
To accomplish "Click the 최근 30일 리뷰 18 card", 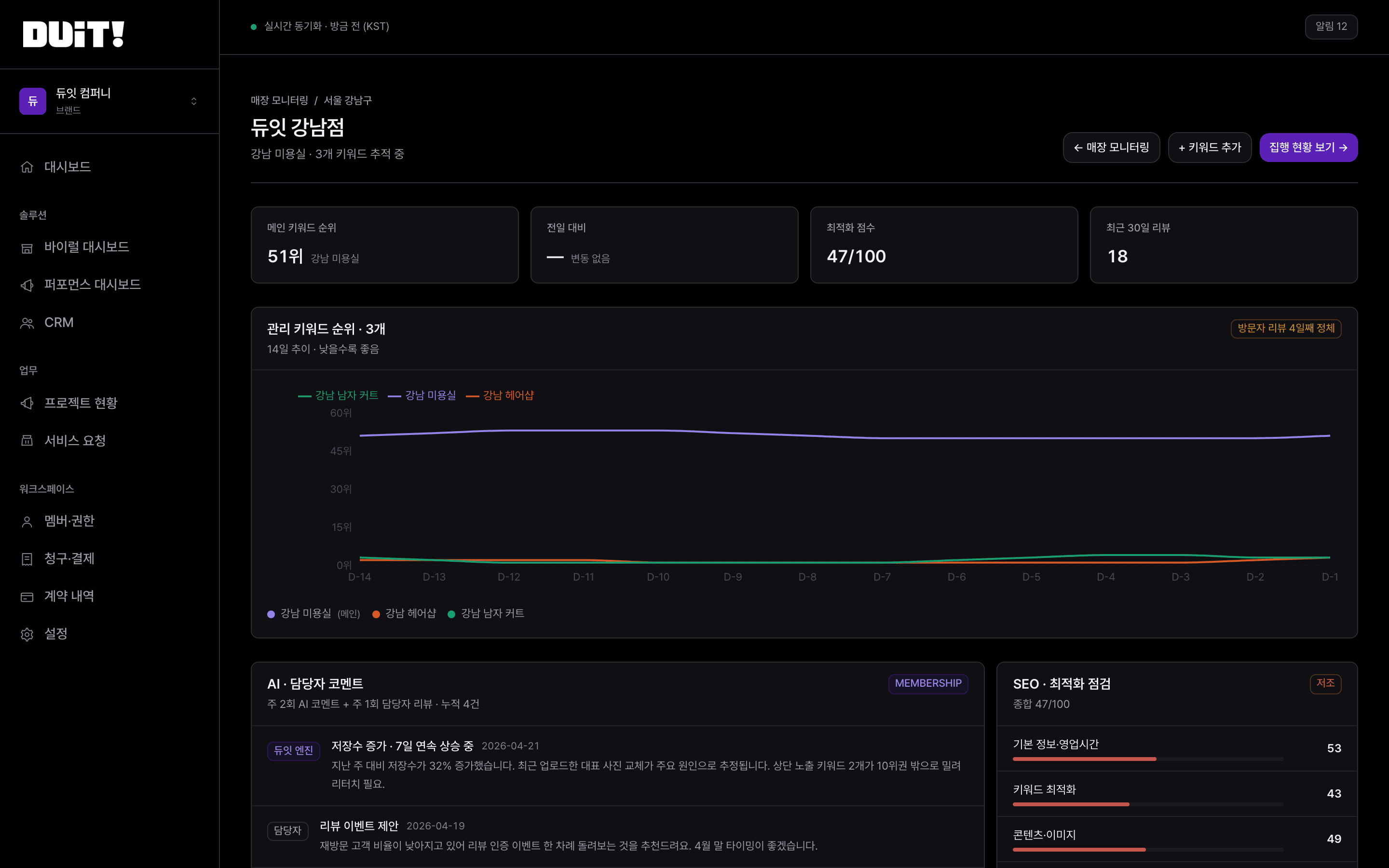I will pos(1224,245).
